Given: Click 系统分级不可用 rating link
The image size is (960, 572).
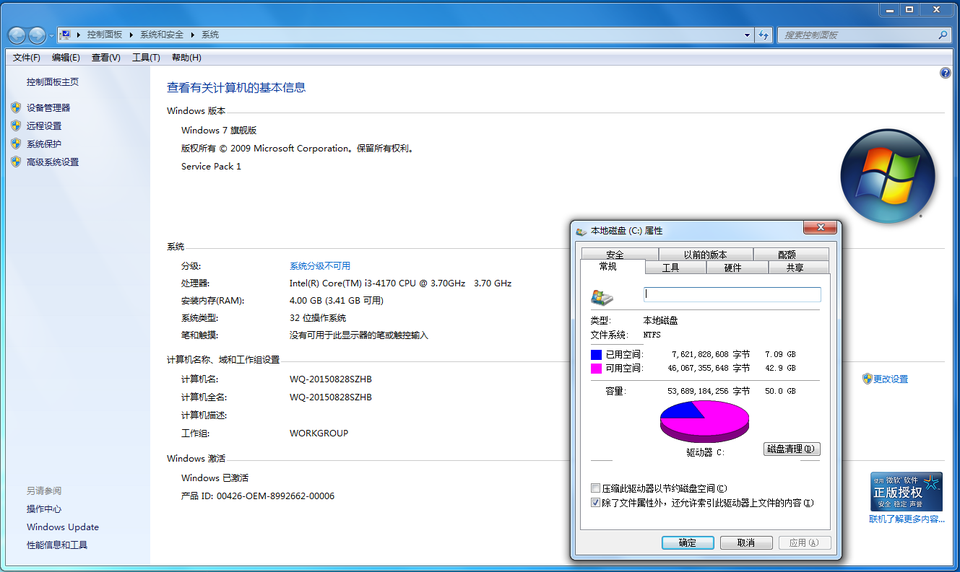Looking at the screenshot, I should point(320,266).
